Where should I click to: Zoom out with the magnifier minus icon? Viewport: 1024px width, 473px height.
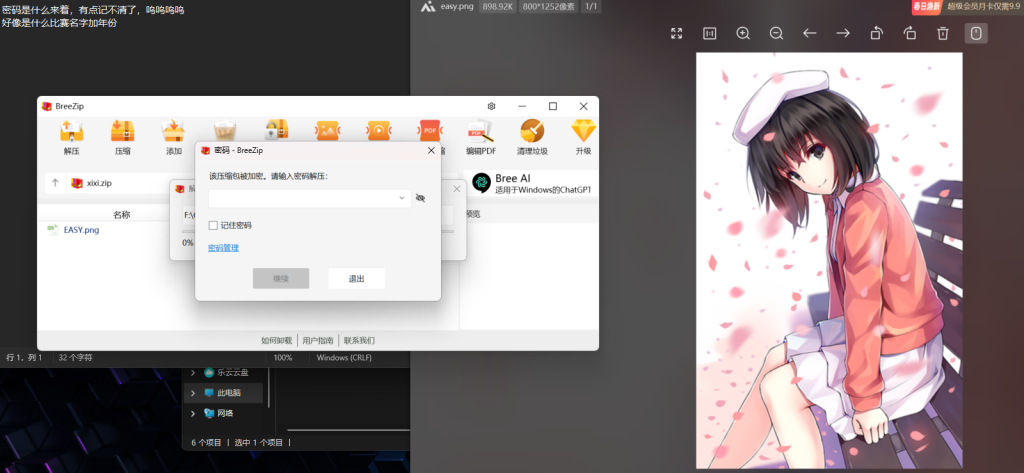coord(776,33)
